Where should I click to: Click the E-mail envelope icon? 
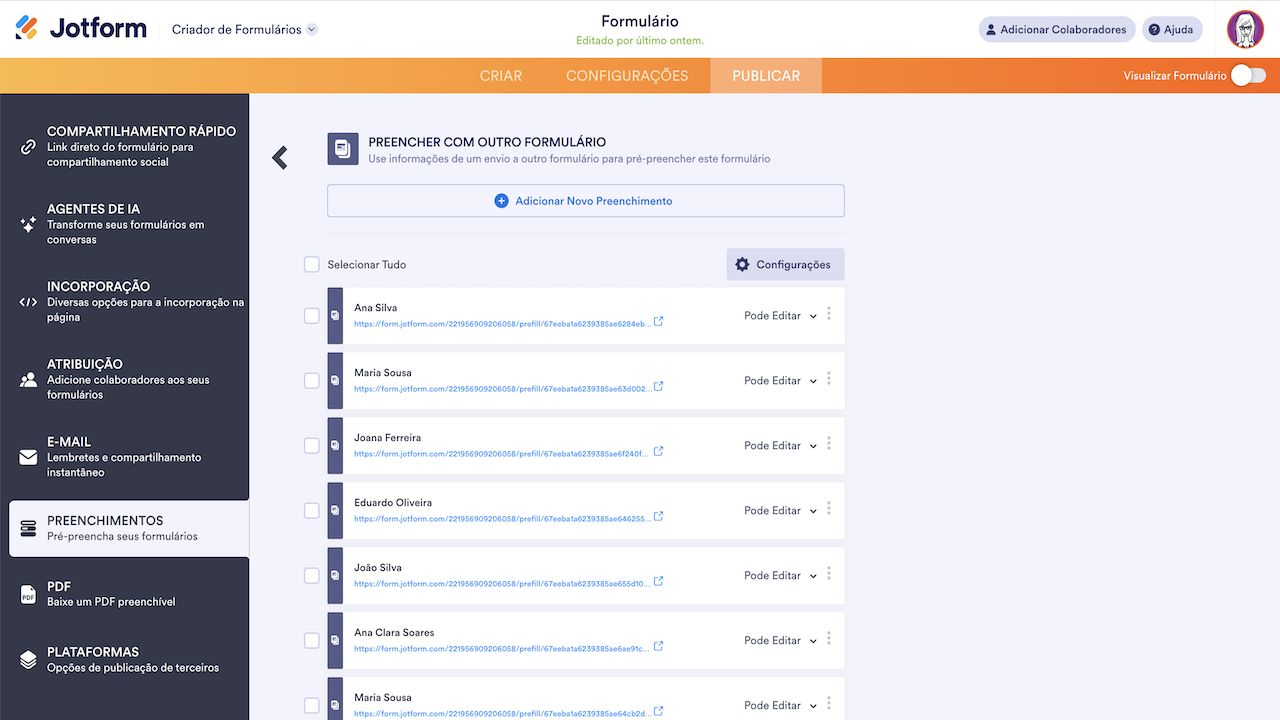click(28, 457)
